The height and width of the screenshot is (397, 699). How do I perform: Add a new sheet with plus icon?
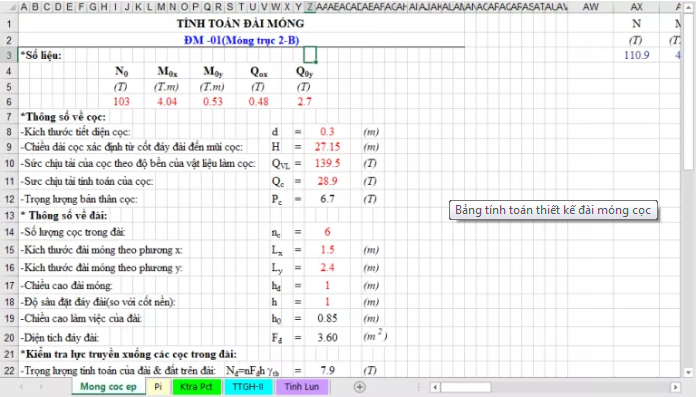[360, 387]
